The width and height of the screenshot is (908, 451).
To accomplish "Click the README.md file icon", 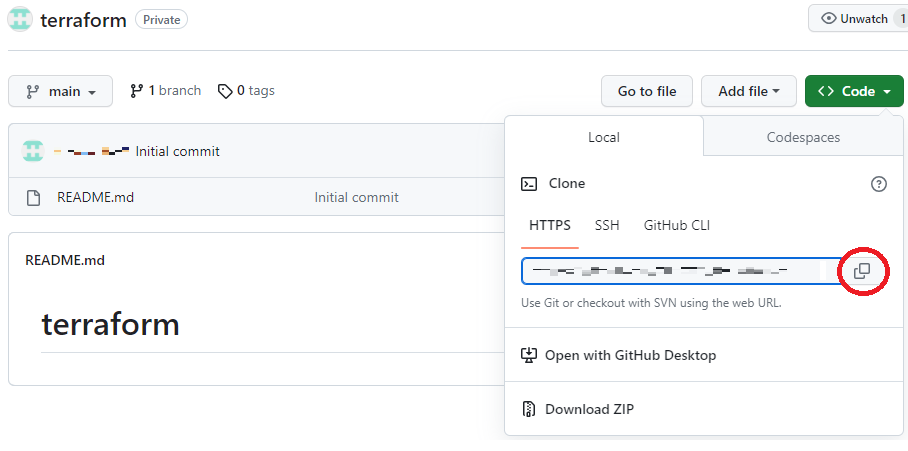I will [x=34, y=197].
